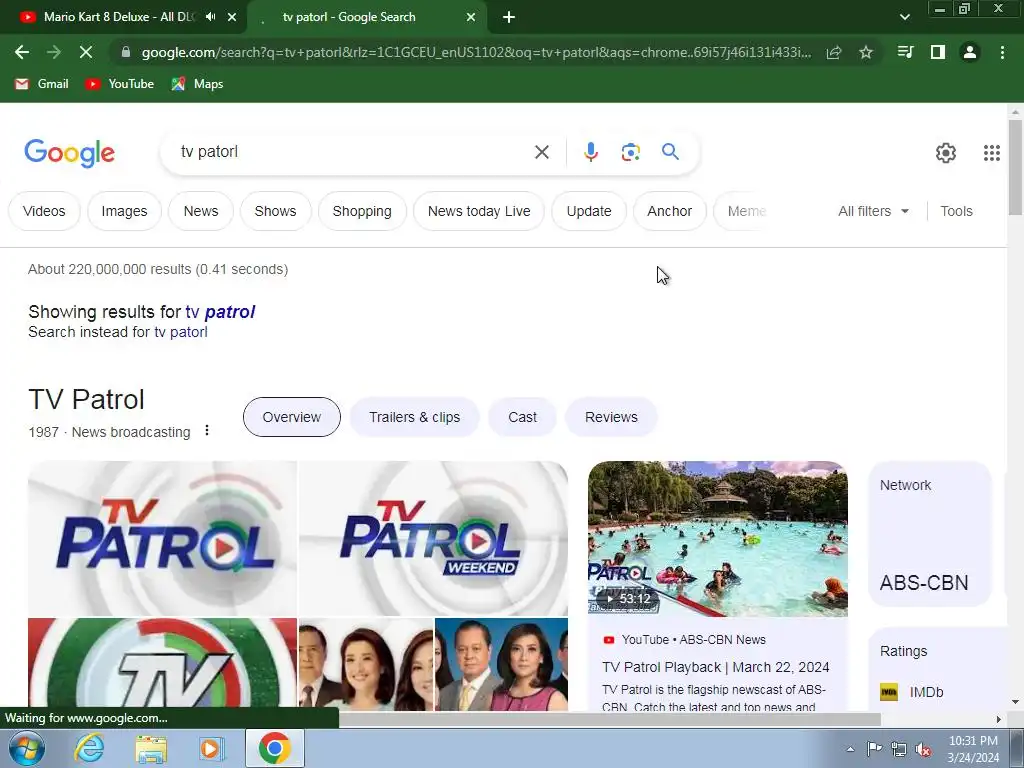Screen dimensions: 1024x768
Task: Open the Chrome profile icon
Action: pos(970,52)
